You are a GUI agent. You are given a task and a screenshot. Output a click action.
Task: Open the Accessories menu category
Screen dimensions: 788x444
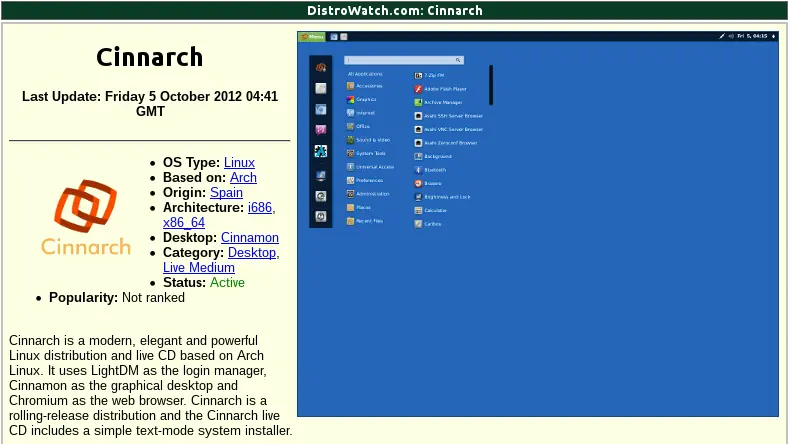point(365,86)
